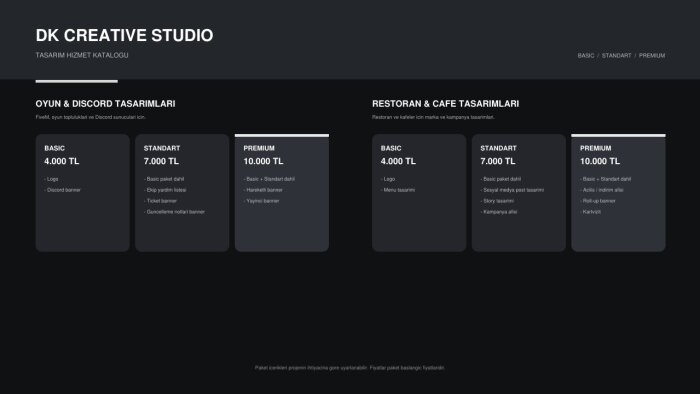Click Logo item in Oyun & Discord Basic
This screenshot has height=394, width=700.
coord(51,179)
